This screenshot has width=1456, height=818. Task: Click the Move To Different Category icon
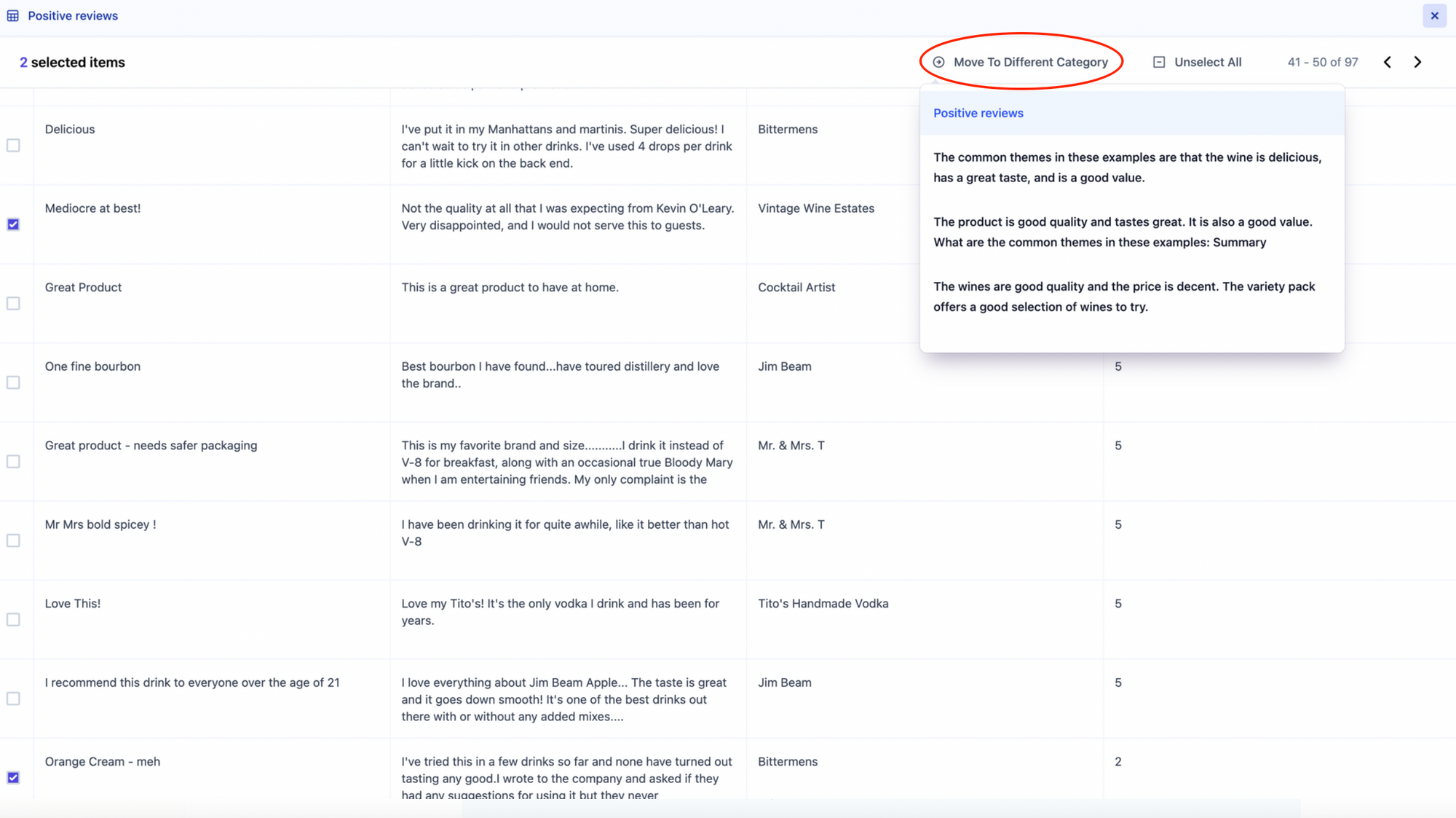[x=939, y=63]
